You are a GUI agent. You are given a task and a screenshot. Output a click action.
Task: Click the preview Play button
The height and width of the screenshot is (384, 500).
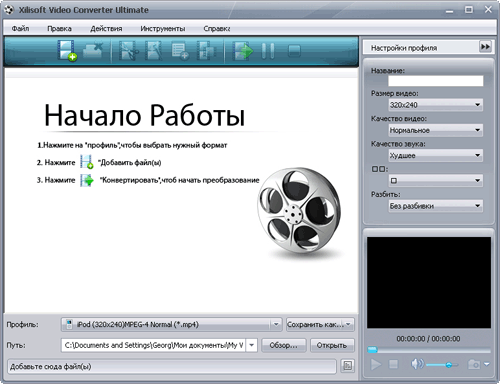click(x=376, y=364)
